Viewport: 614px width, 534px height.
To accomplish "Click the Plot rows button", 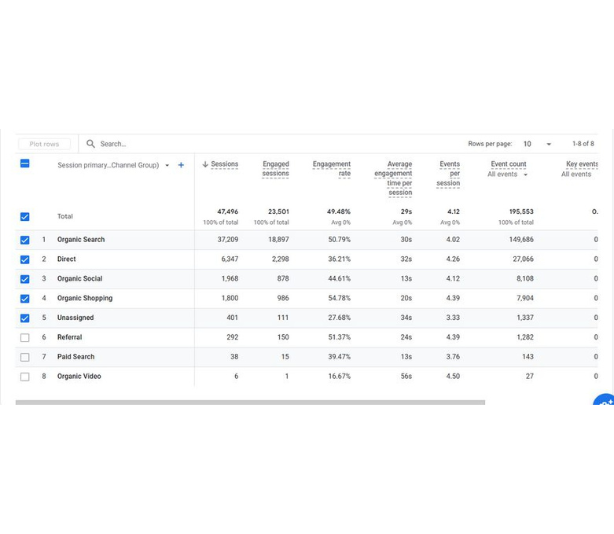I will click(x=44, y=144).
